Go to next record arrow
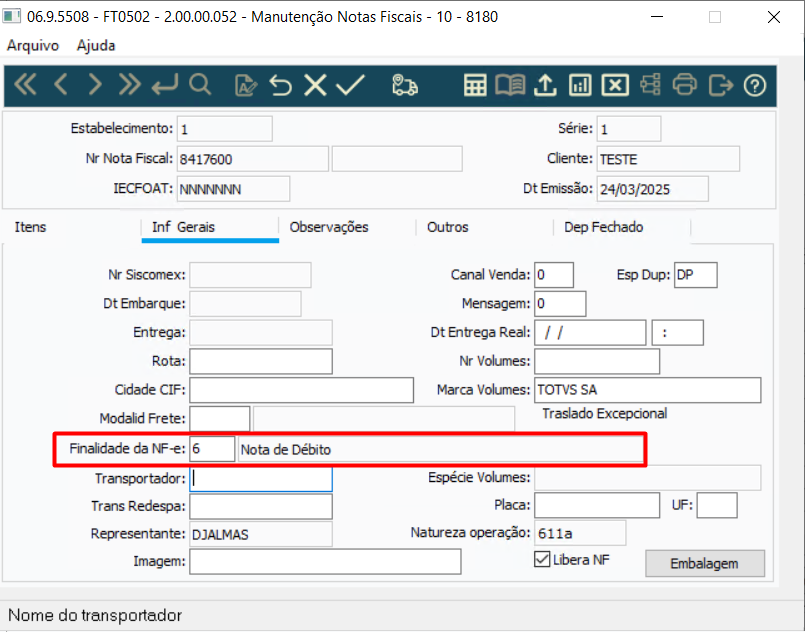Screen dimensions: 805x632 [x=94, y=85]
